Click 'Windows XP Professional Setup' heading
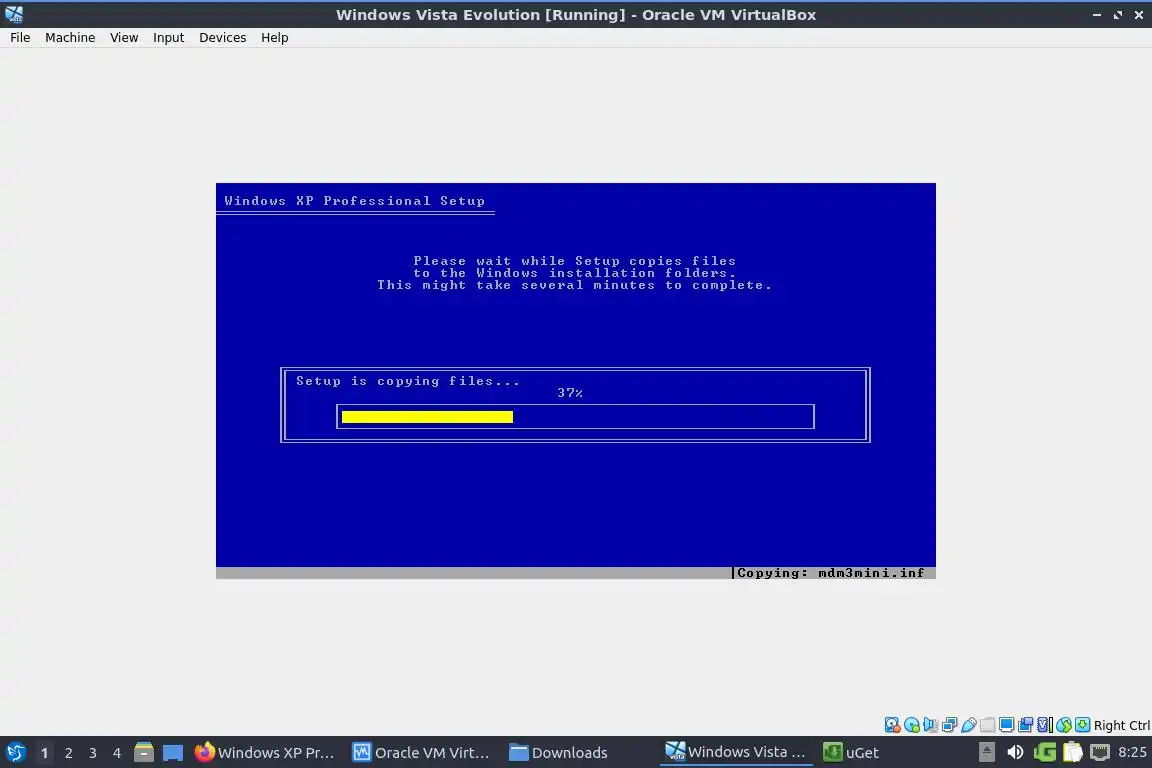The image size is (1152, 768). coord(355,201)
